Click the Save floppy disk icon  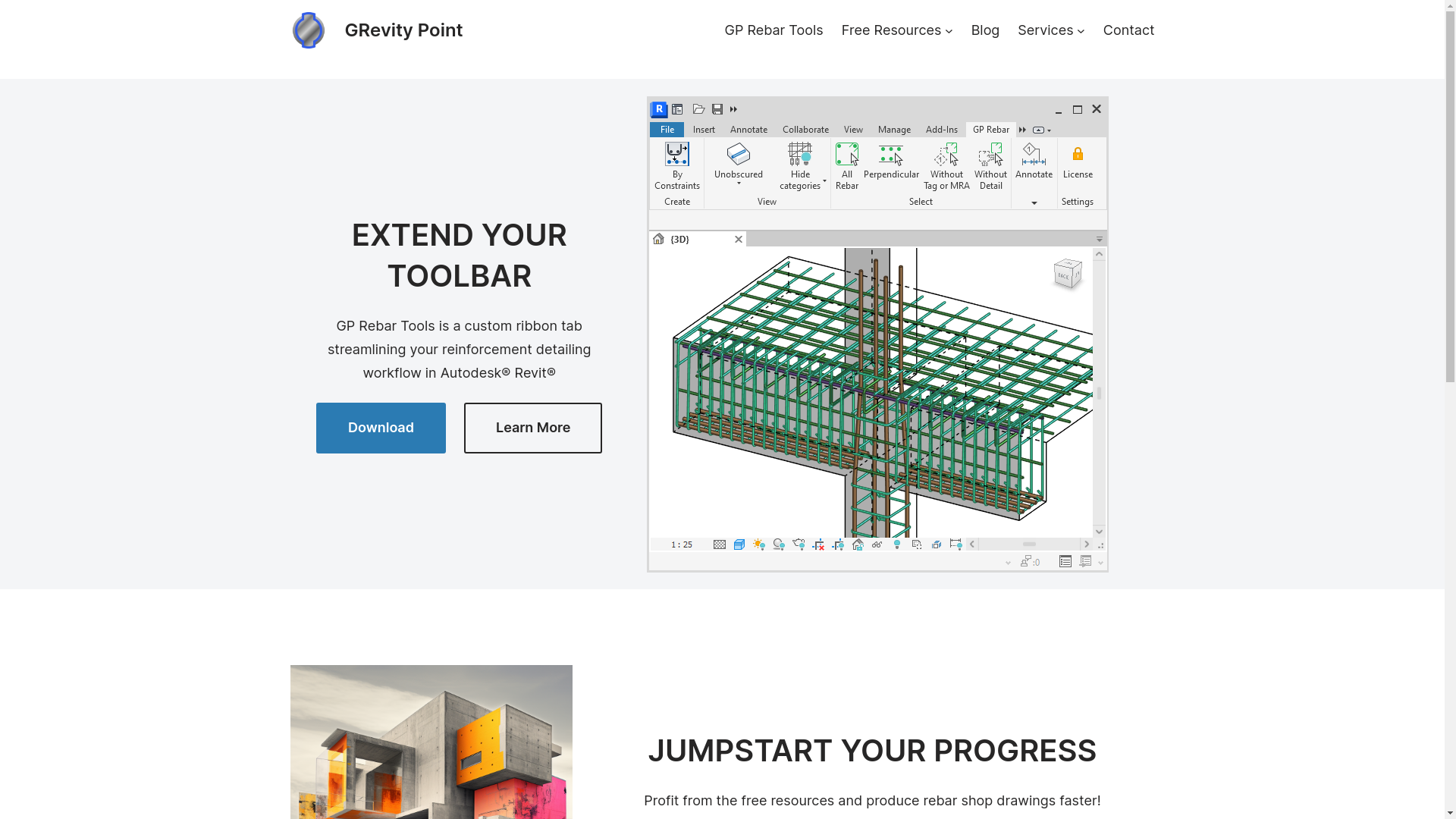point(717,109)
